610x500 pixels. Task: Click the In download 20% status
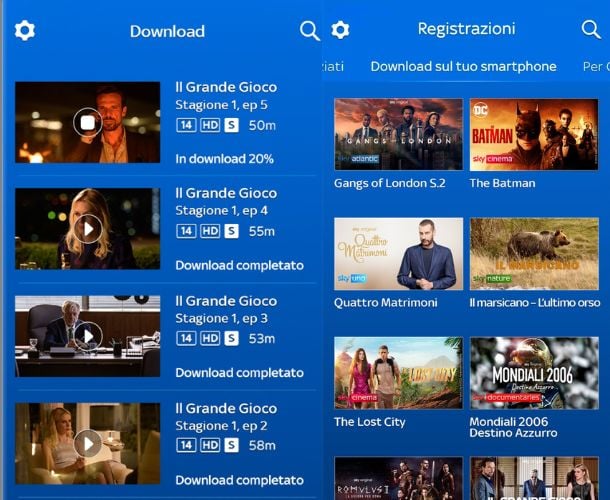pos(224,159)
